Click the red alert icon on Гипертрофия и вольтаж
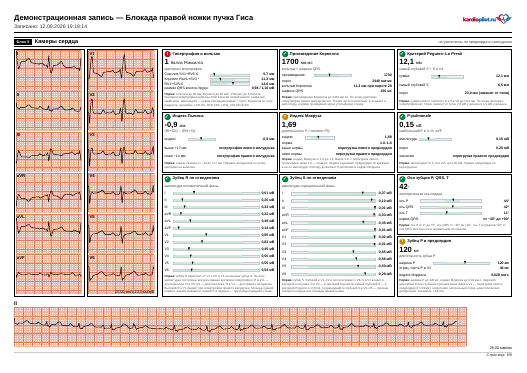527x373 pixels. pyautogui.click(x=167, y=54)
